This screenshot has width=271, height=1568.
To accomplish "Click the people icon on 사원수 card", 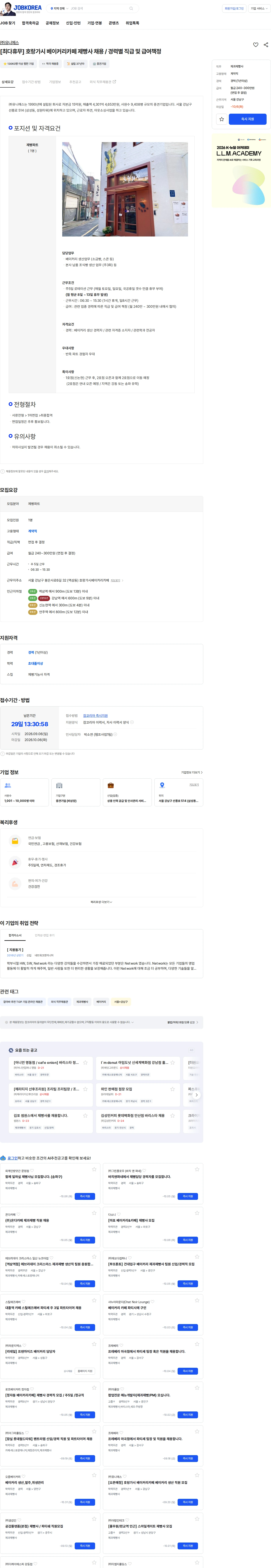I will pos(8,785).
